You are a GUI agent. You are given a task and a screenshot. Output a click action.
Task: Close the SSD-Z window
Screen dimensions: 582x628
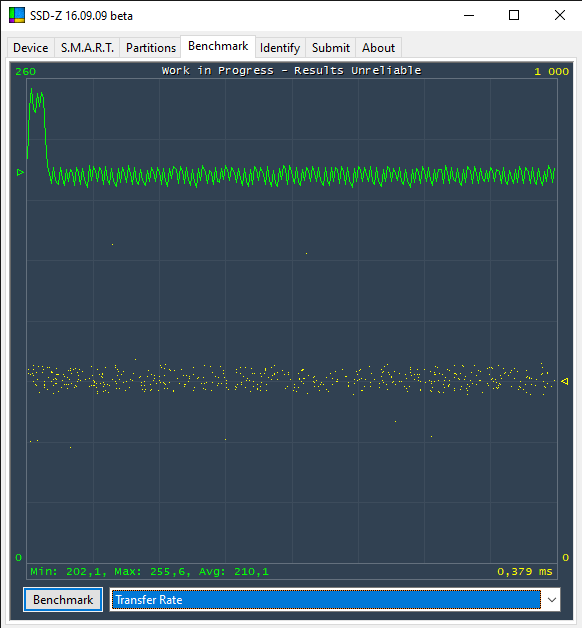coord(560,16)
